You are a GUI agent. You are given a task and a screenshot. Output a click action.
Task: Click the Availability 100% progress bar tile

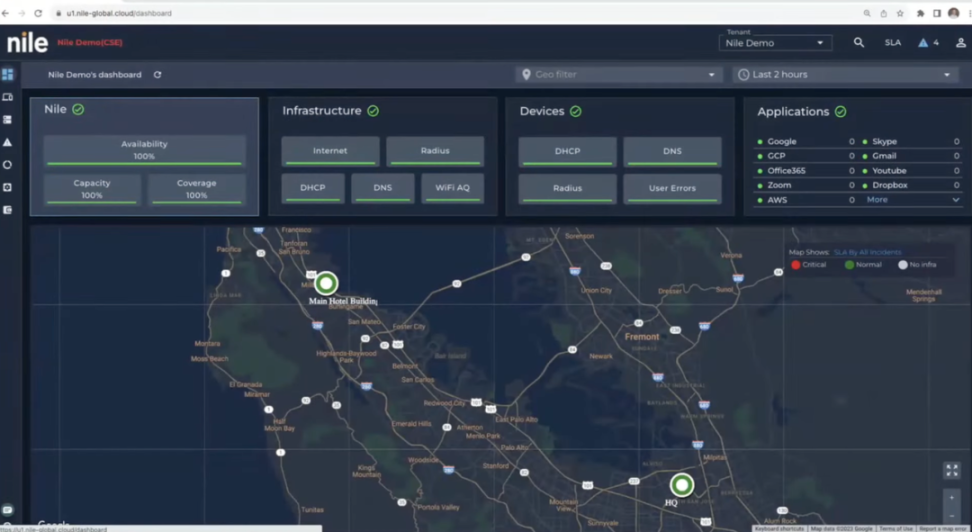coord(144,150)
